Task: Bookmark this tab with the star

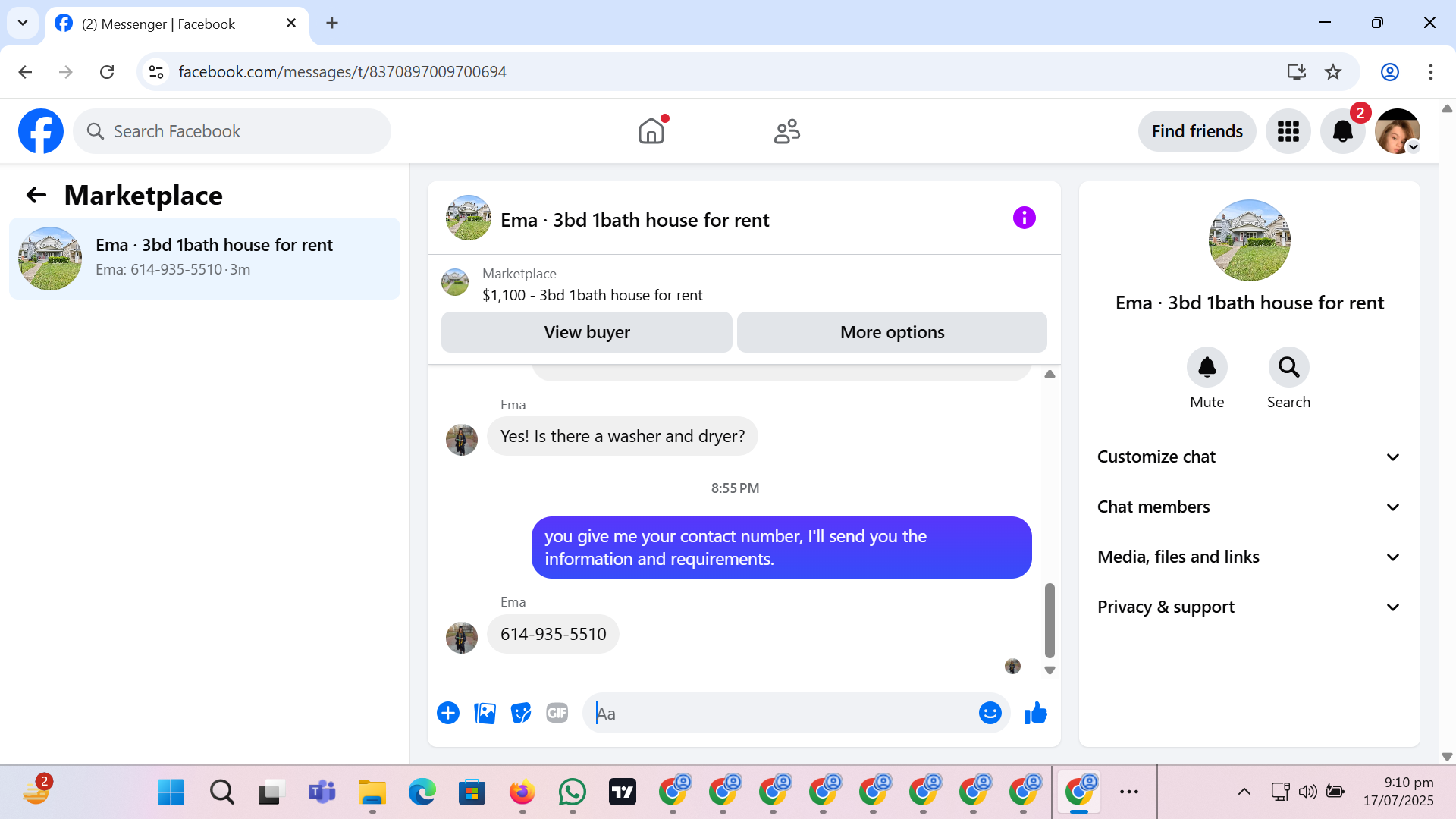Action: [1333, 72]
